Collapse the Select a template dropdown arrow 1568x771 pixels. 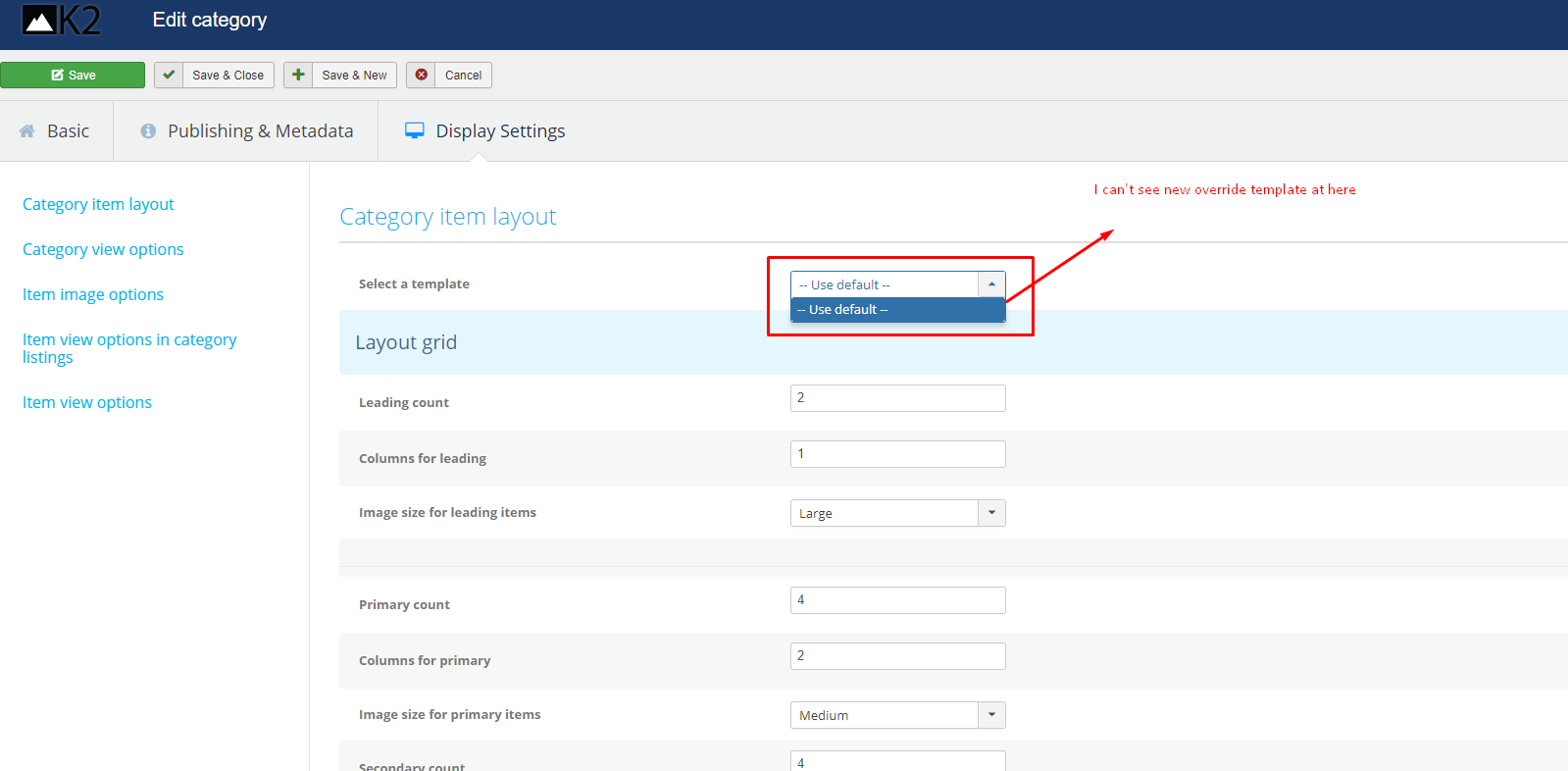pos(991,284)
